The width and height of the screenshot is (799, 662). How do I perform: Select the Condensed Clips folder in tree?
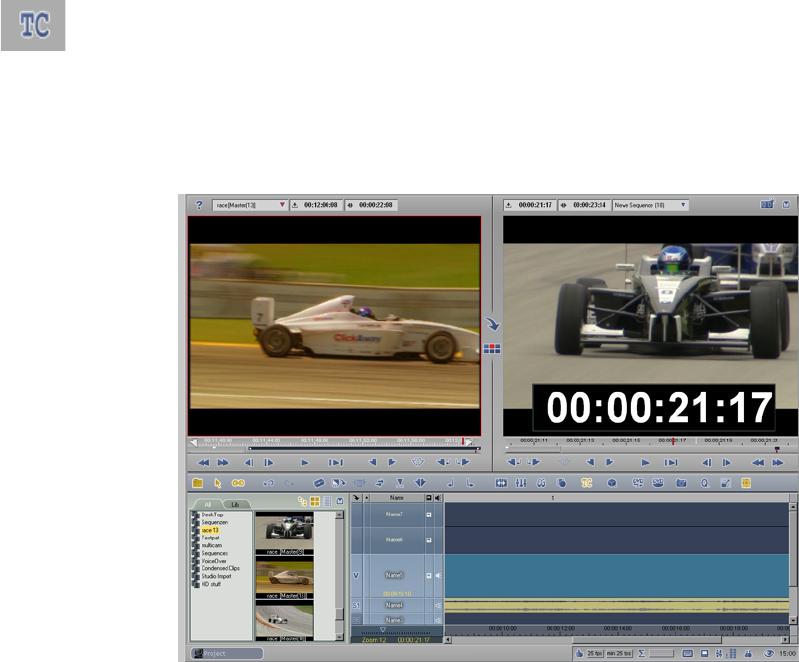[222, 568]
